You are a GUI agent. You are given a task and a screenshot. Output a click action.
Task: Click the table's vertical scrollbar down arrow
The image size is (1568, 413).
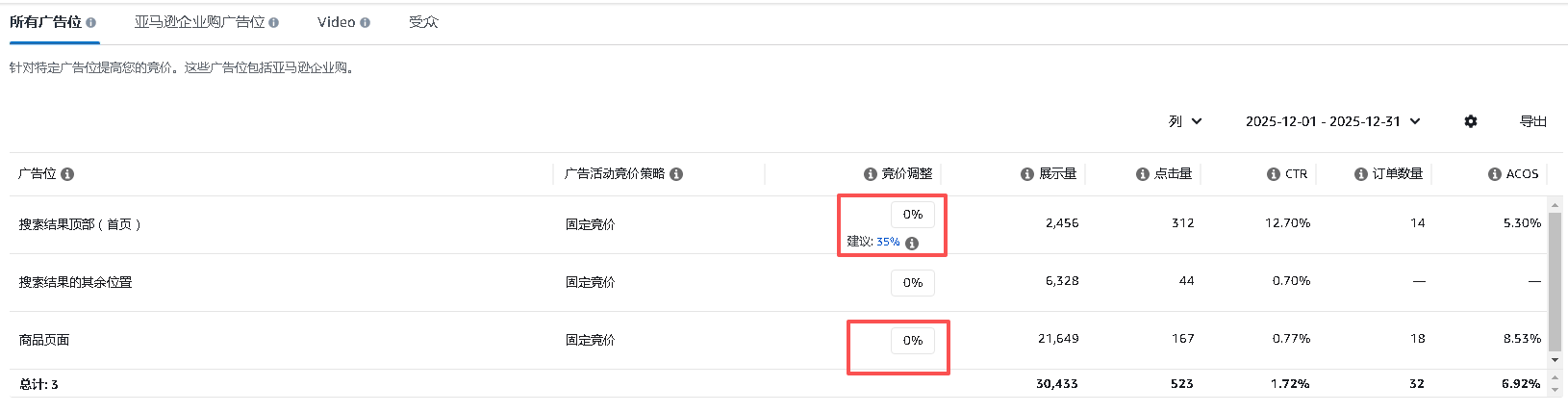click(x=1555, y=360)
